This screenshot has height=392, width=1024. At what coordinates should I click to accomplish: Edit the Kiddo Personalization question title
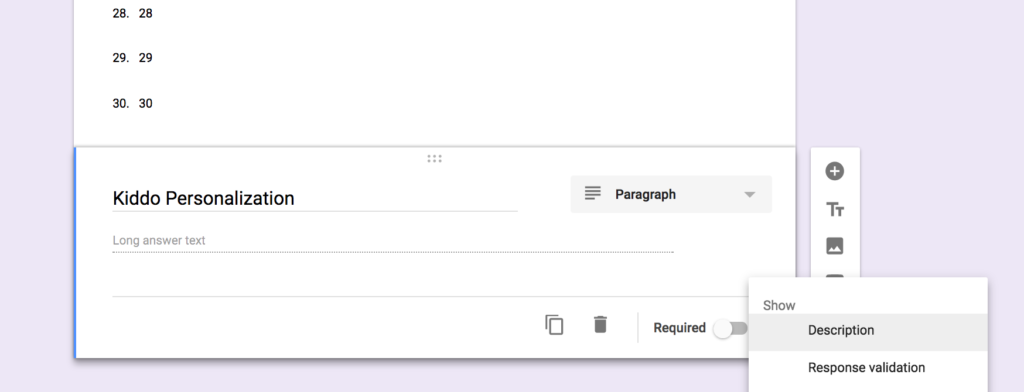click(x=315, y=198)
